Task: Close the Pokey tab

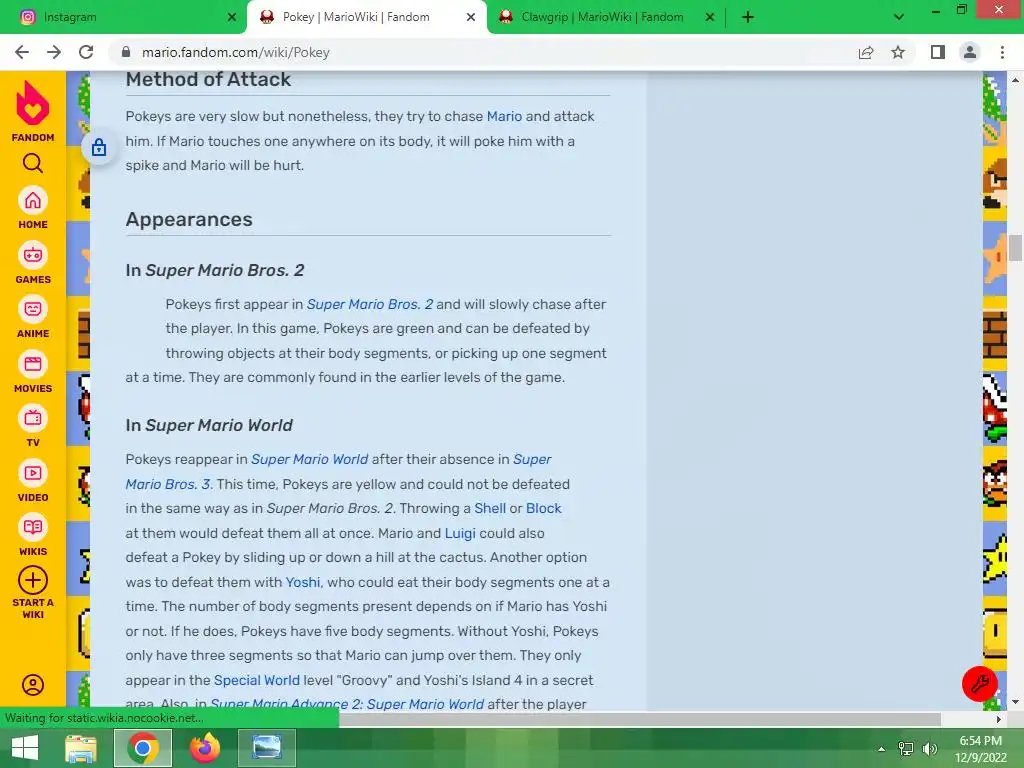Action: (x=471, y=17)
